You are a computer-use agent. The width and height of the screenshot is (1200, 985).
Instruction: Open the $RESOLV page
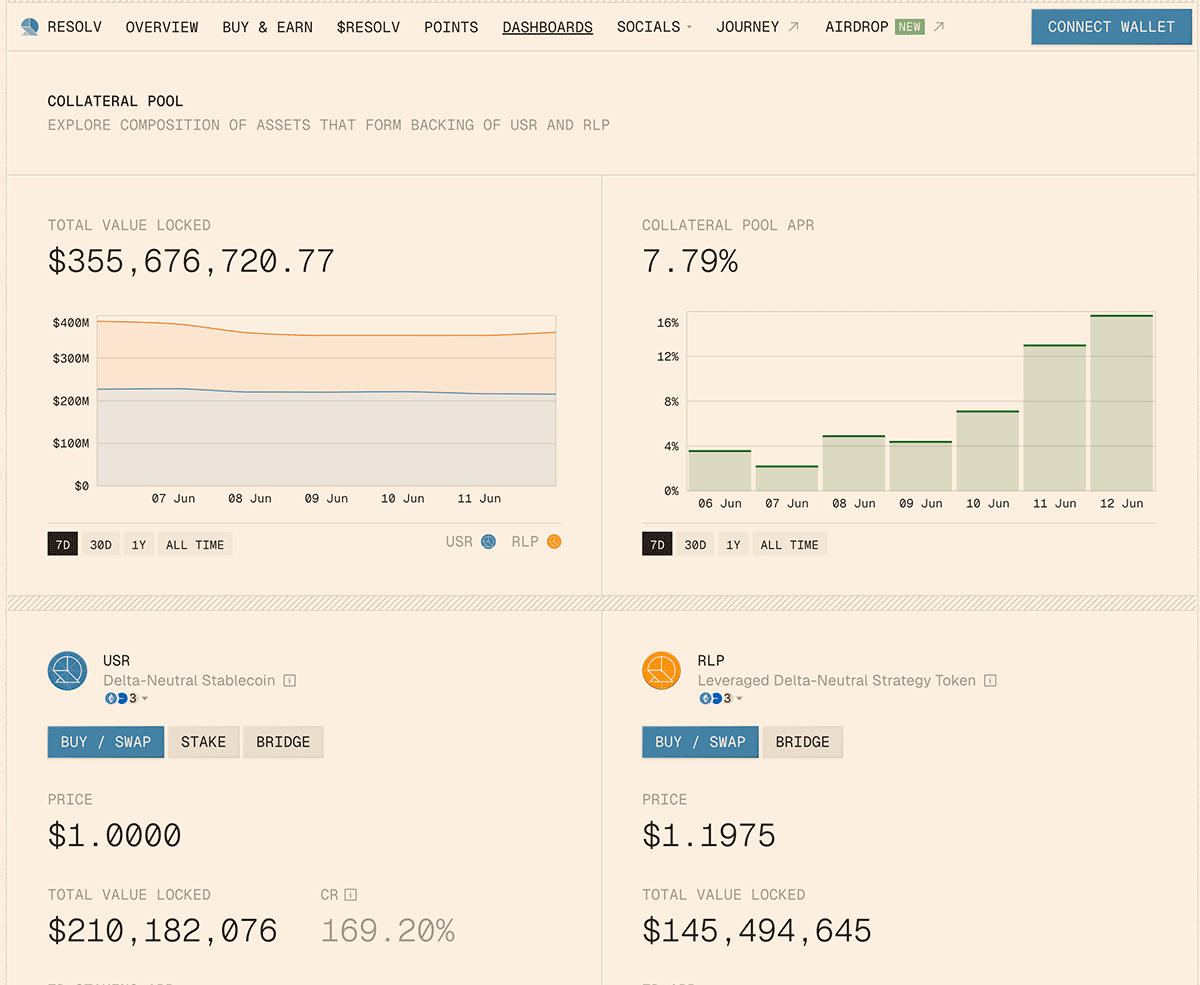[368, 27]
